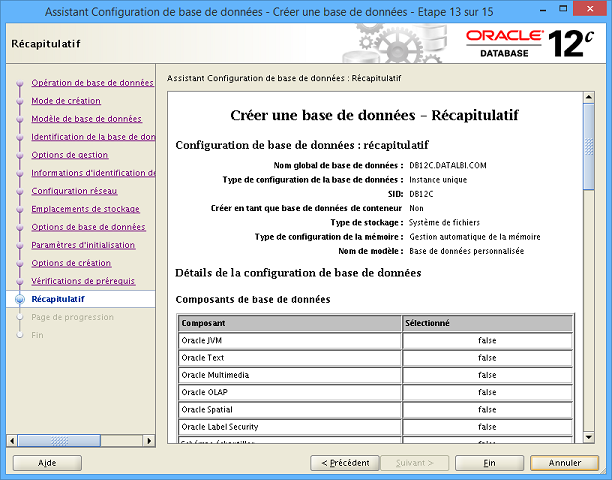The height and width of the screenshot is (480, 612).
Task: Go to Informations d'identification step
Action: 93,173
